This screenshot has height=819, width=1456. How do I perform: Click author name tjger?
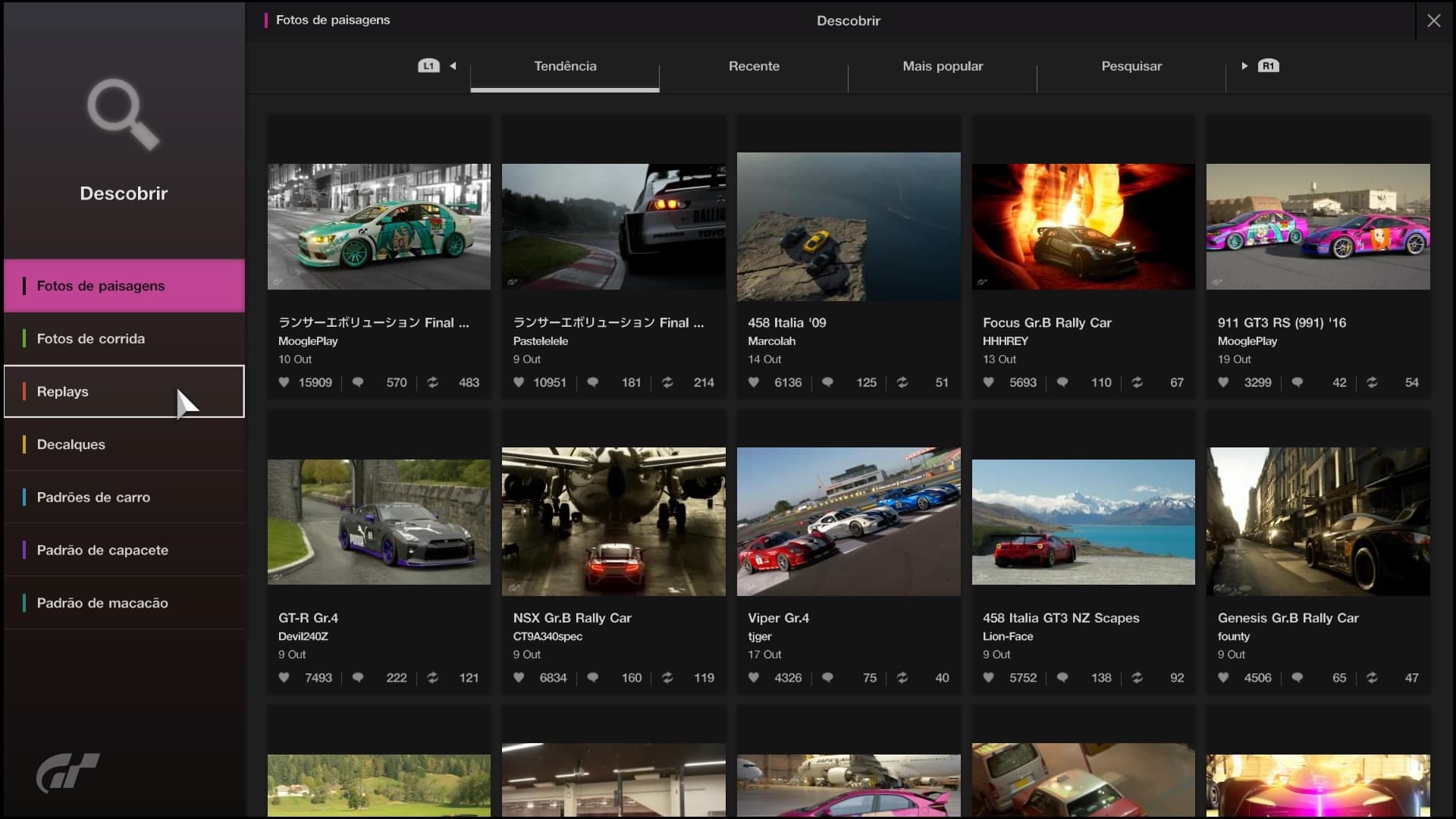click(760, 636)
